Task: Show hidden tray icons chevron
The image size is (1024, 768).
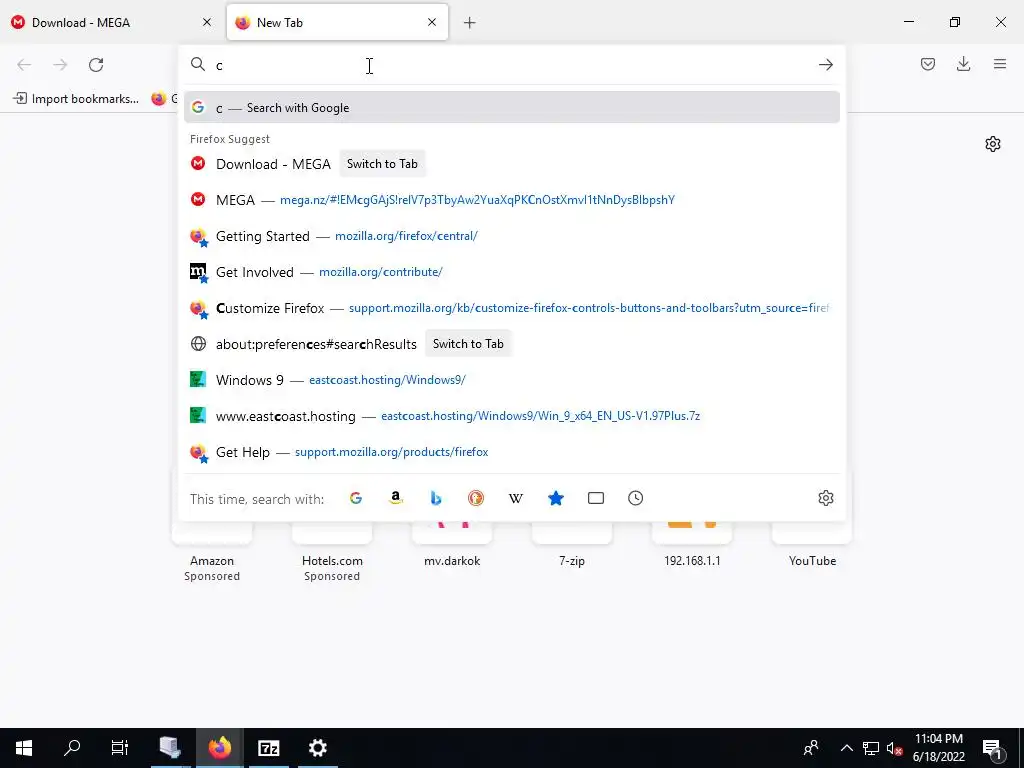Action: tap(846, 748)
